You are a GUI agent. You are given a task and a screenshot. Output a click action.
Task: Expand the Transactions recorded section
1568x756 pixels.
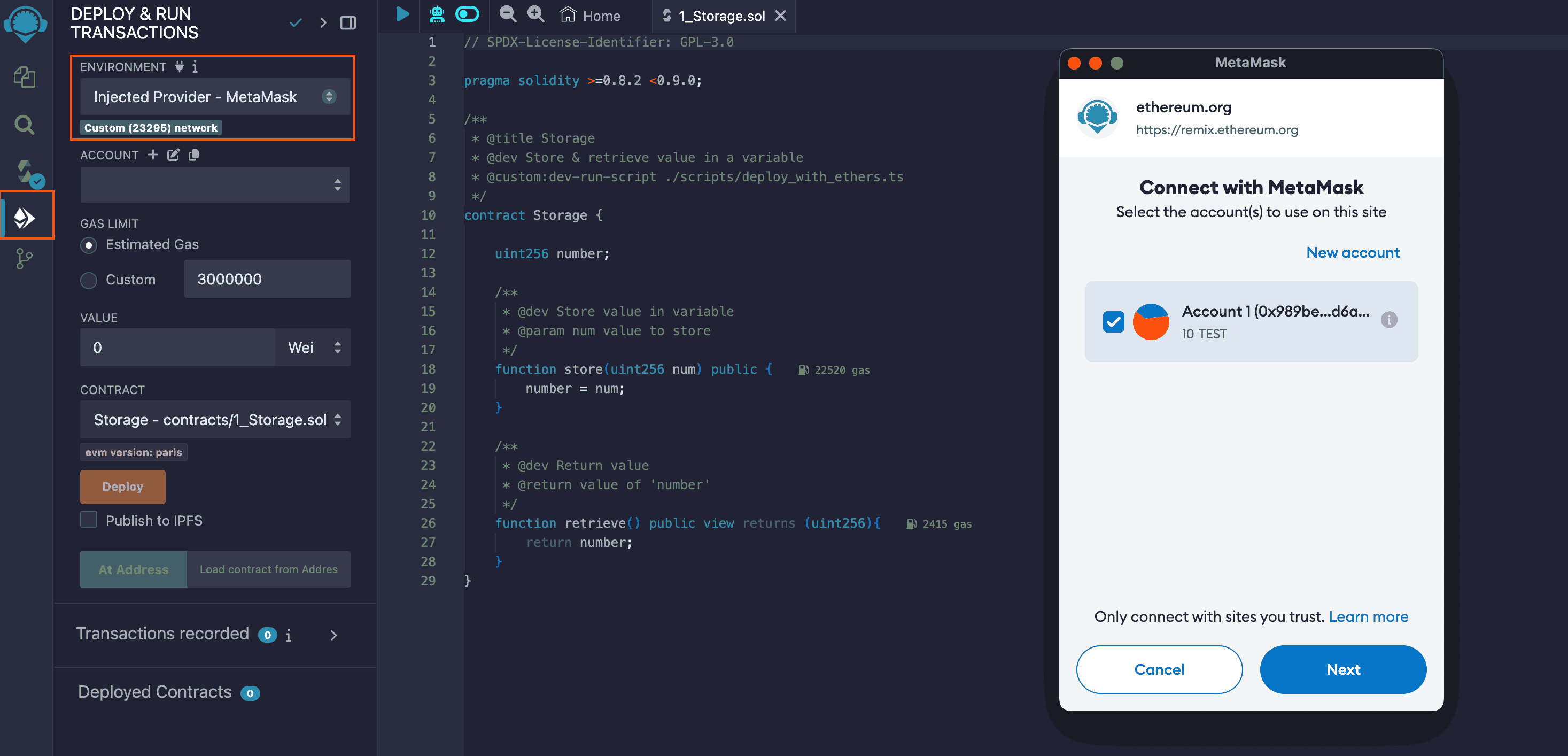(x=333, y=635)
